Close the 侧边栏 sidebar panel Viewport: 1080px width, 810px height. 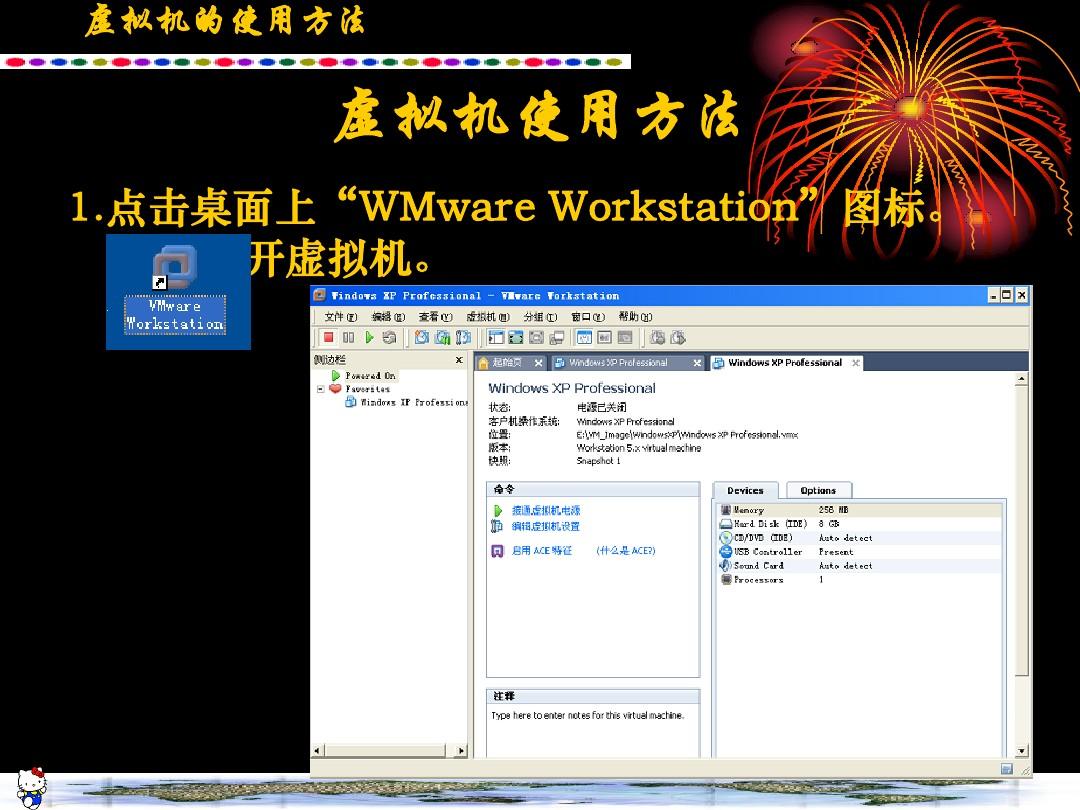click(x=459, y=360)
